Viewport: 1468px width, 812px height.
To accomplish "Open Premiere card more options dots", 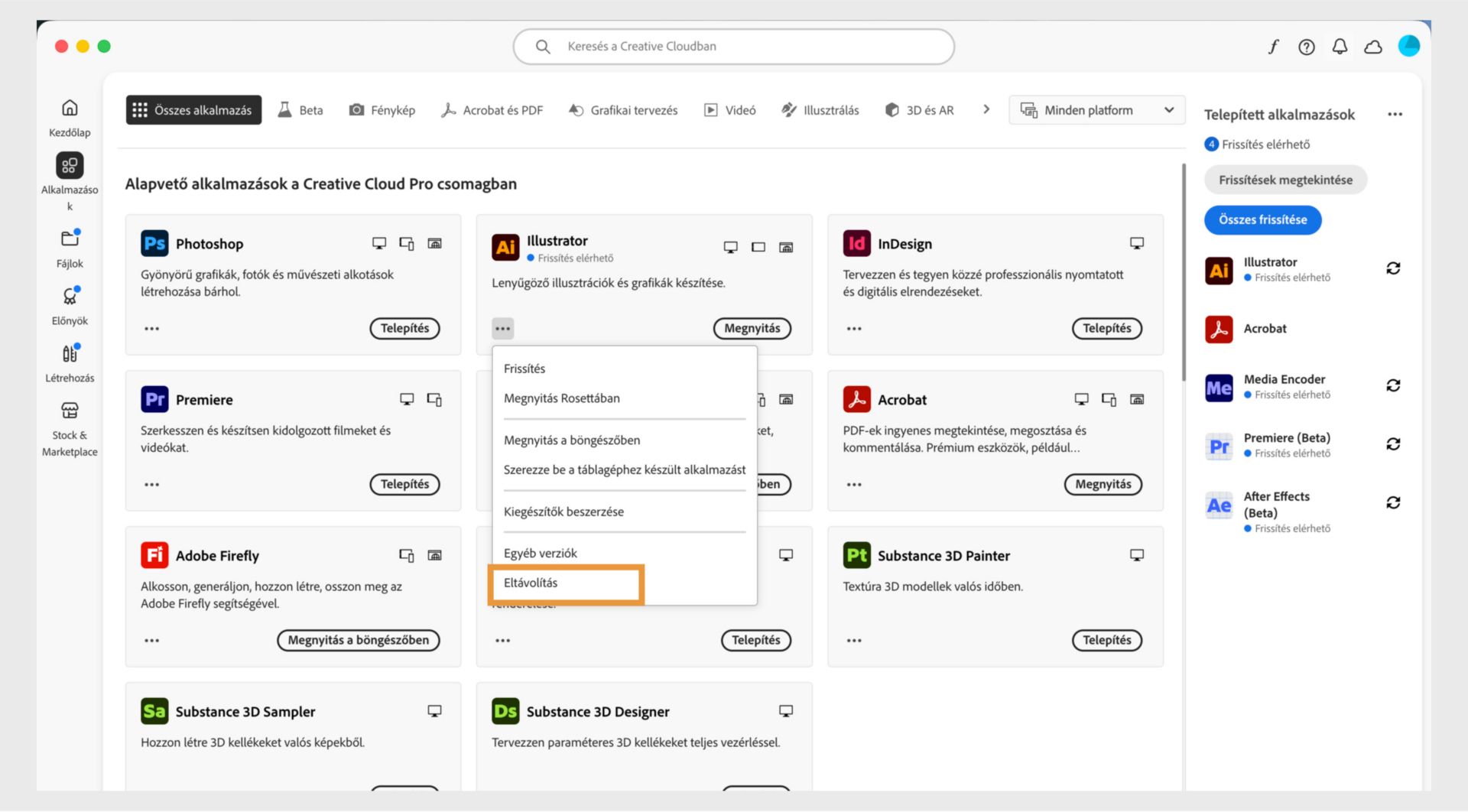I will (152, 485).
